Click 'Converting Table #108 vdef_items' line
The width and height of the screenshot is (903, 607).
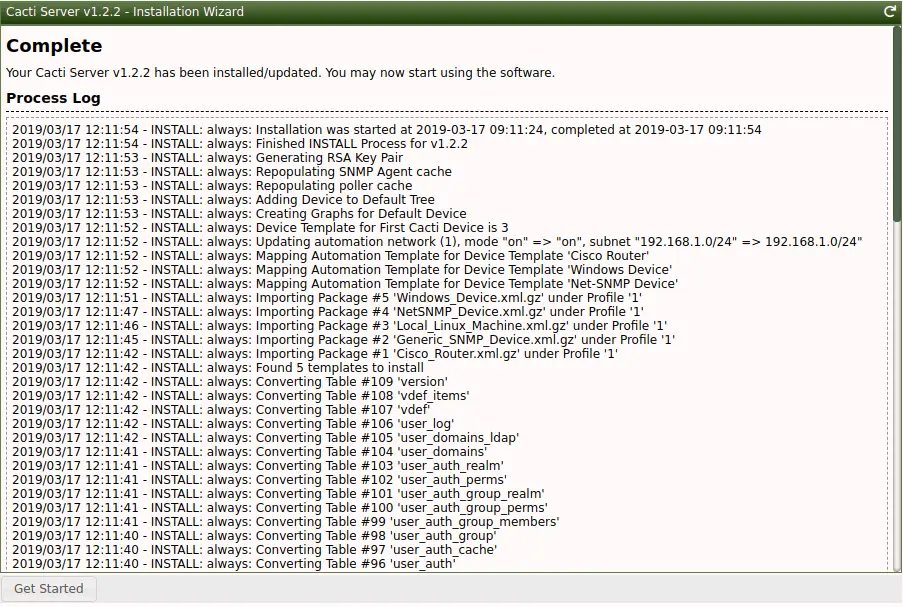(x=241, y=396)
